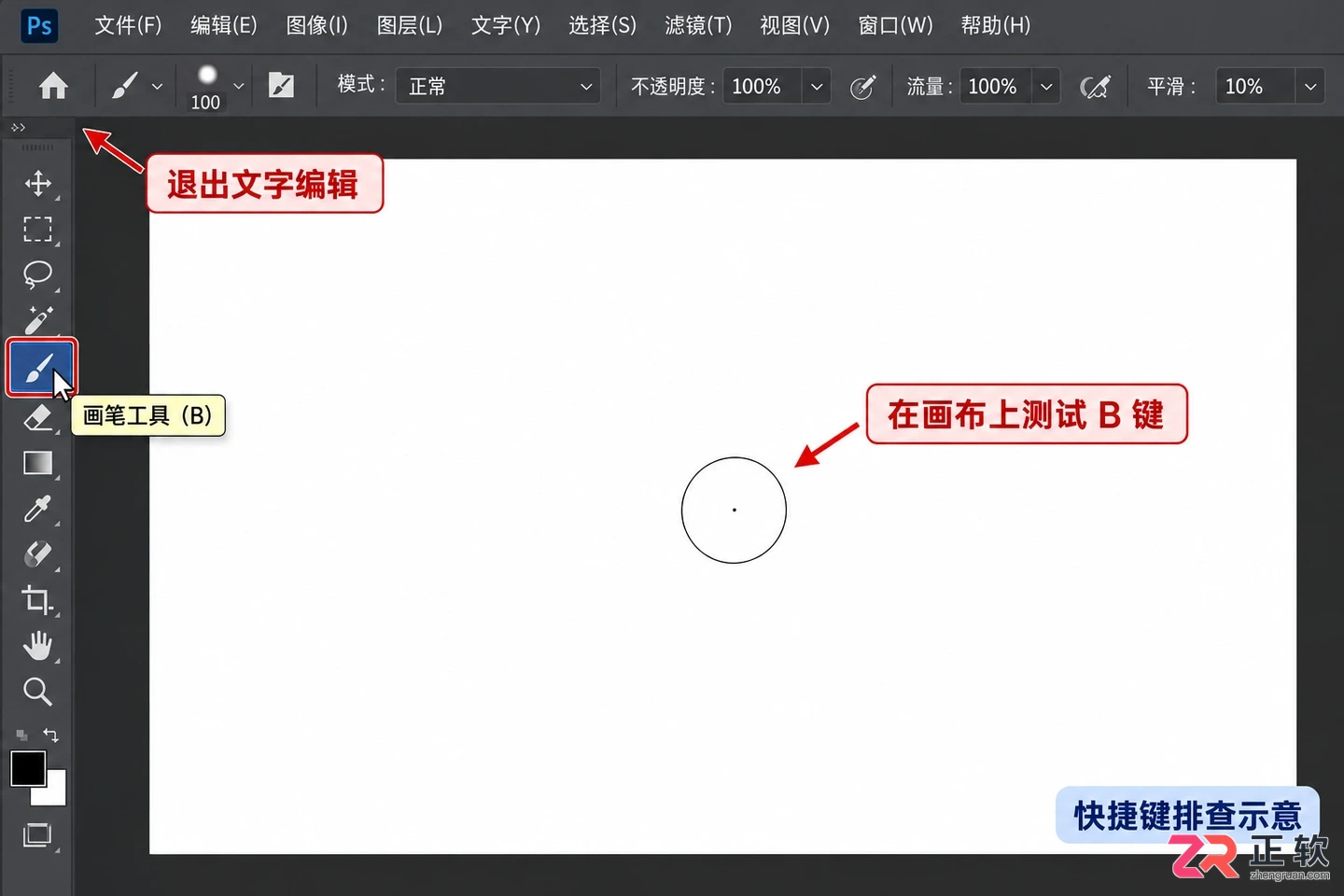
Task: Click the 不透明度 label
Action: coord(673,87)
